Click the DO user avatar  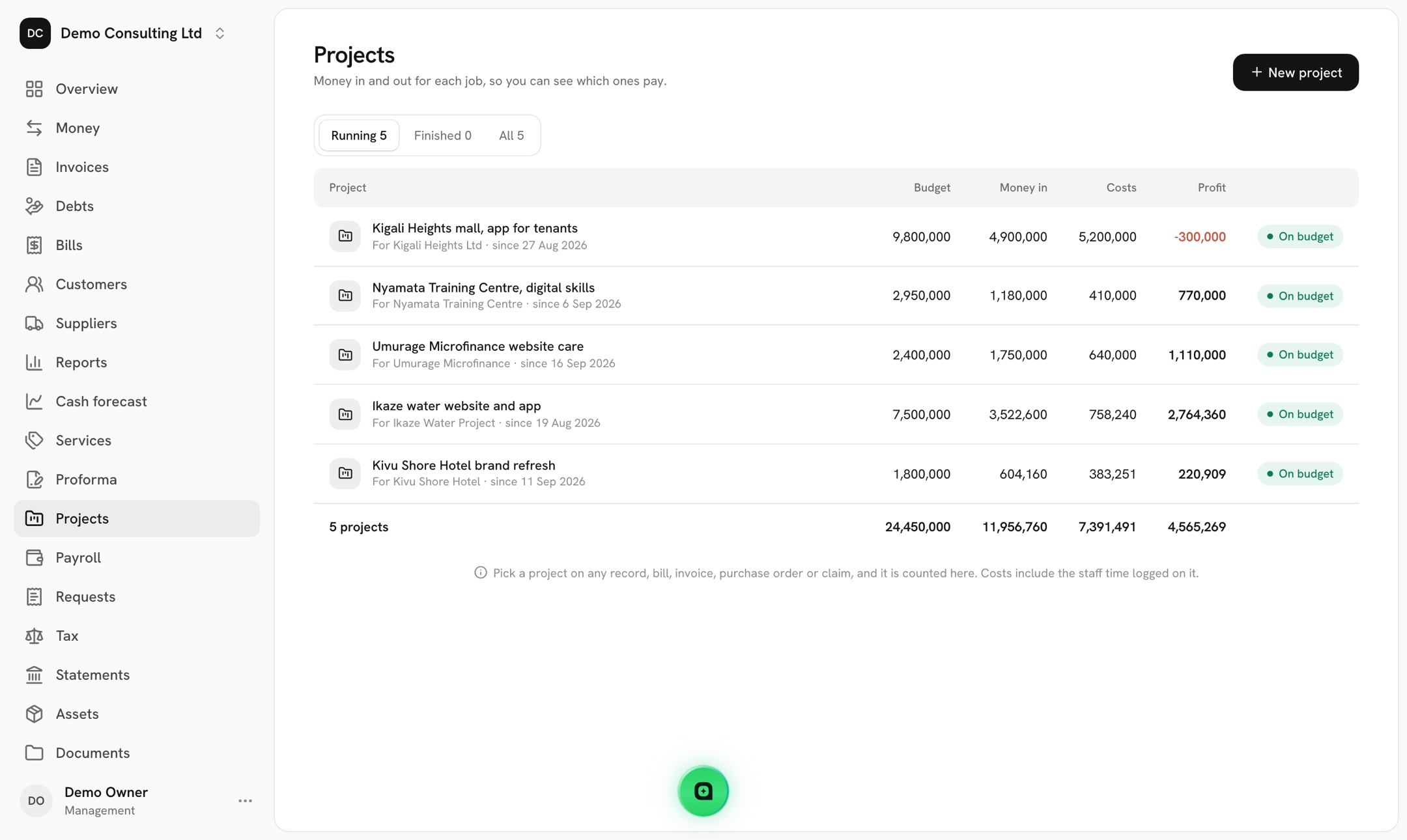(36, 801)
